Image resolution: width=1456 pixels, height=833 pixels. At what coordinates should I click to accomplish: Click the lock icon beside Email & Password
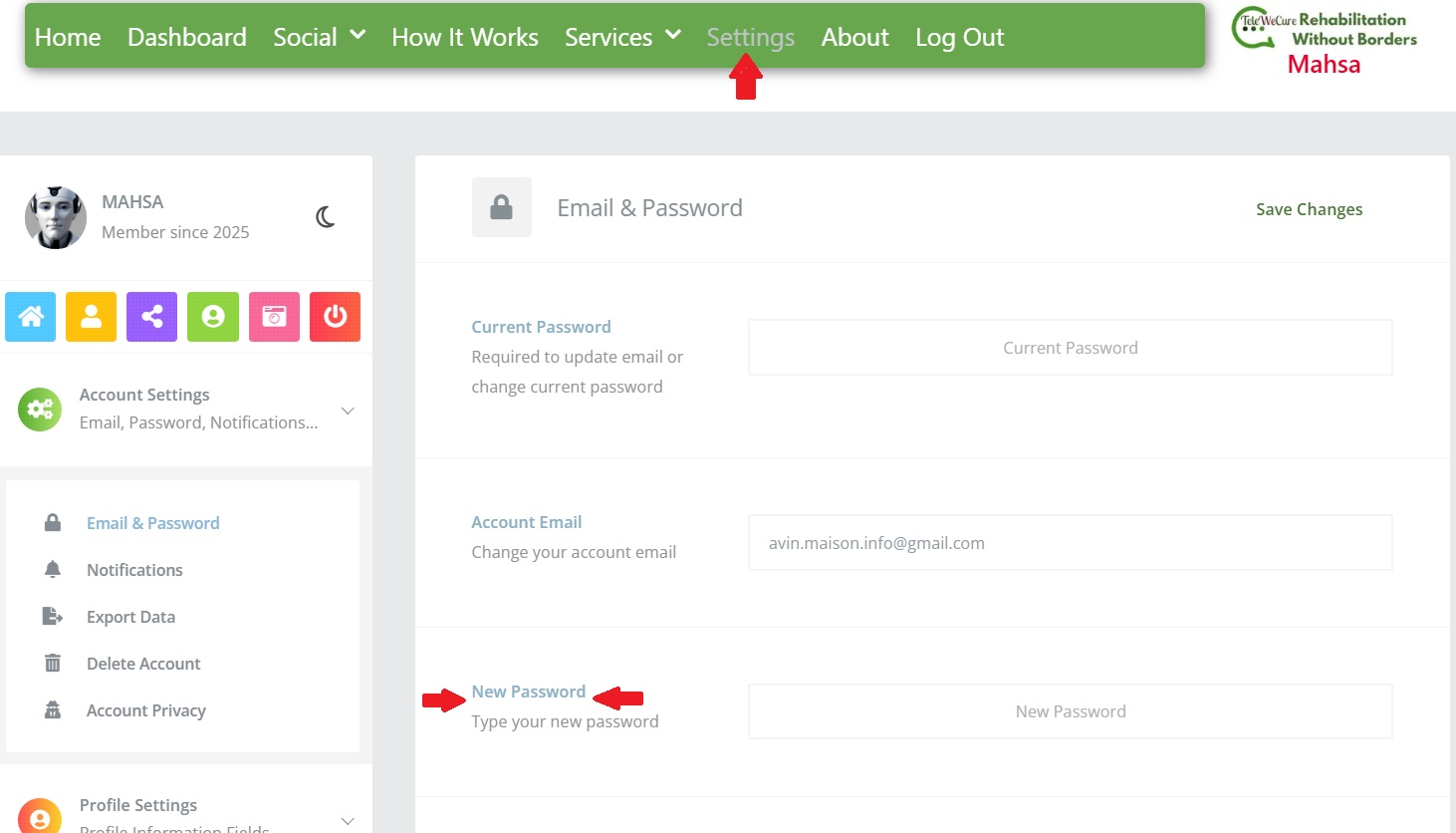point(53,523)
